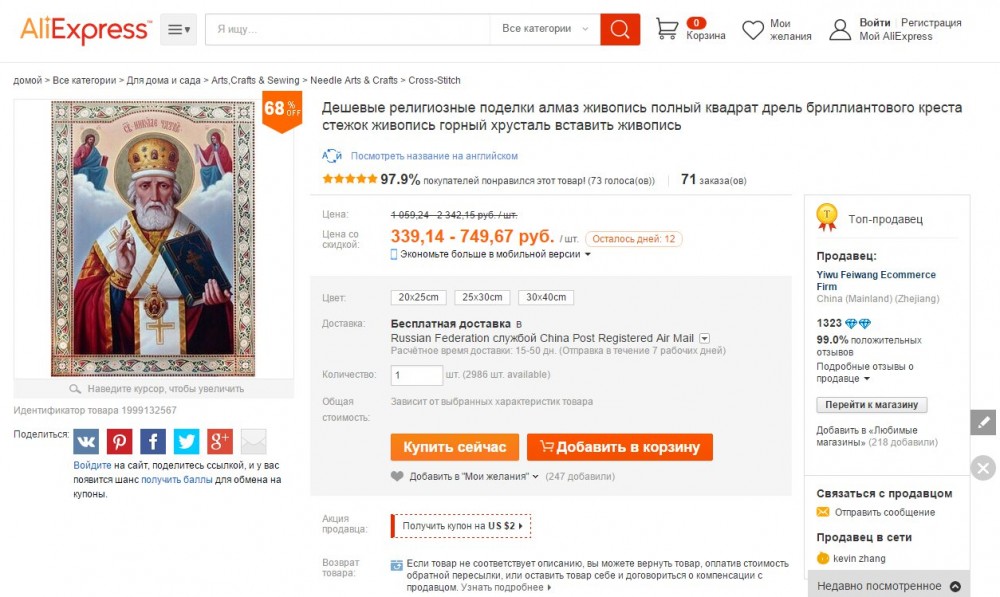Share on Facebook icon
This screenshot has width=1000, height=597.
(153, 441)
